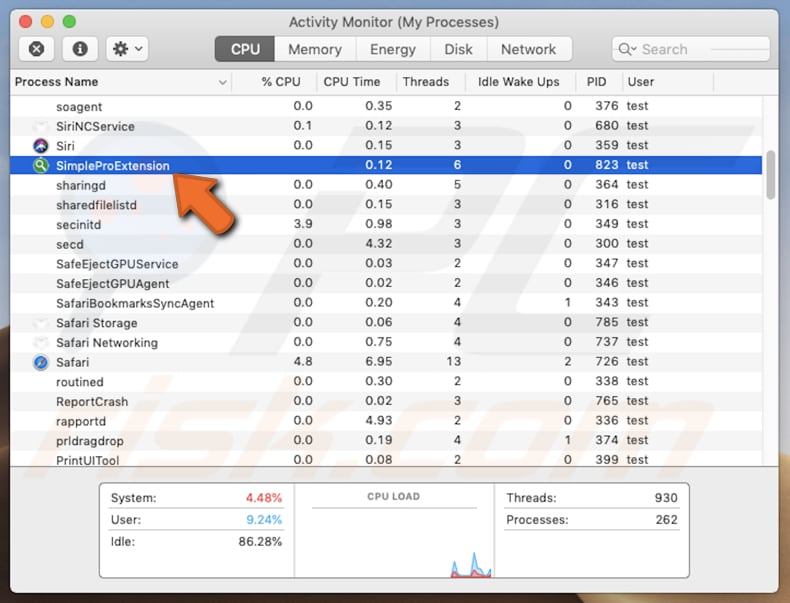The height and width of the screenshot is (603, 790).
Task: Click the System 4.48% value
Action: click(x=264, y=498)
